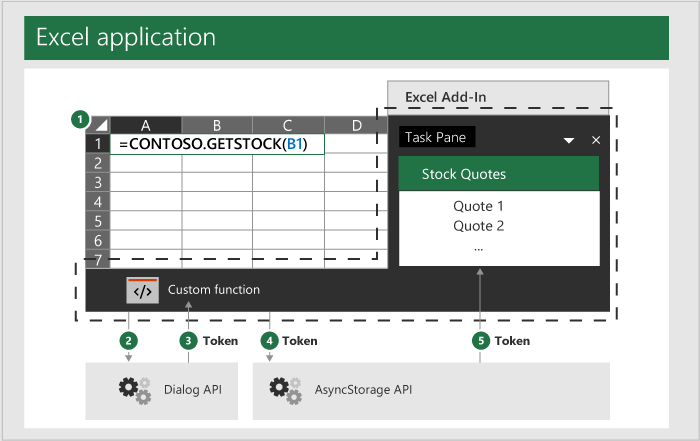
Task: Select row 1 header
Action: [98, 144]
